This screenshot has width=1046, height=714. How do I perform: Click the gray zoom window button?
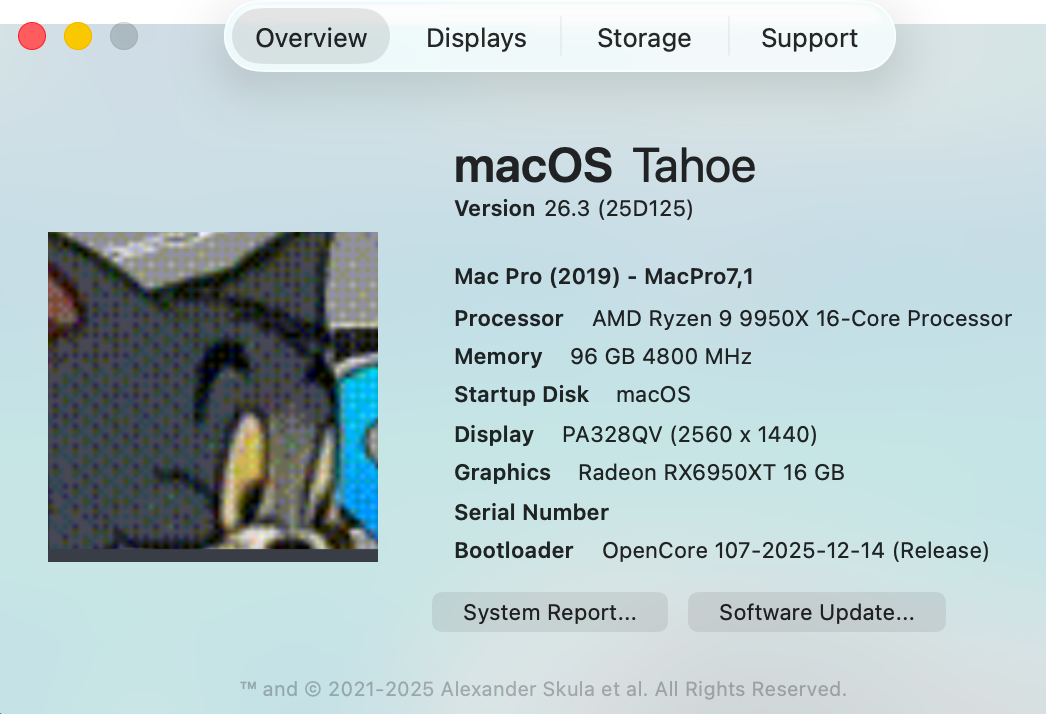pos(124,37)
